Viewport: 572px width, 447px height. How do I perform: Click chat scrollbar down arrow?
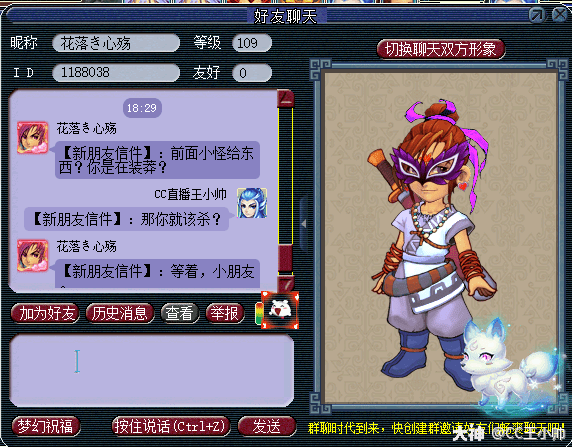[286, 284]
